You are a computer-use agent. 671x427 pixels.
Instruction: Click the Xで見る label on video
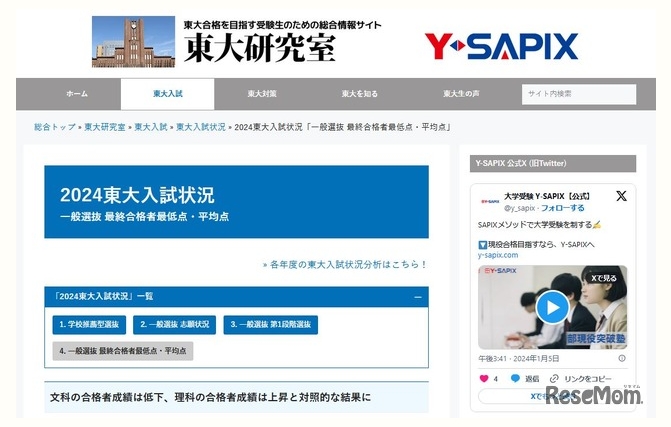click(604, 278)
